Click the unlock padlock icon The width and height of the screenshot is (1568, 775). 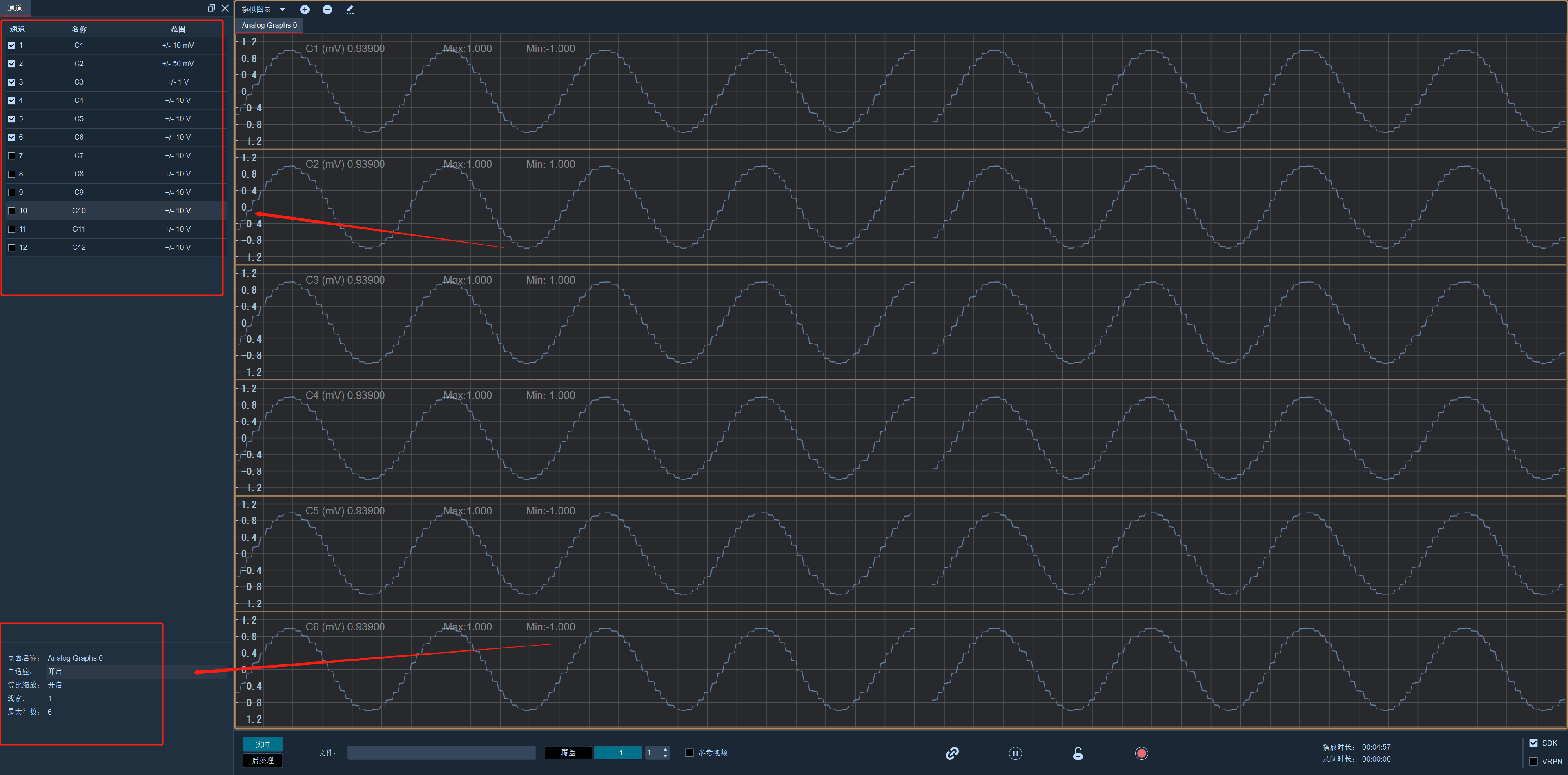tap(1078, 753)
